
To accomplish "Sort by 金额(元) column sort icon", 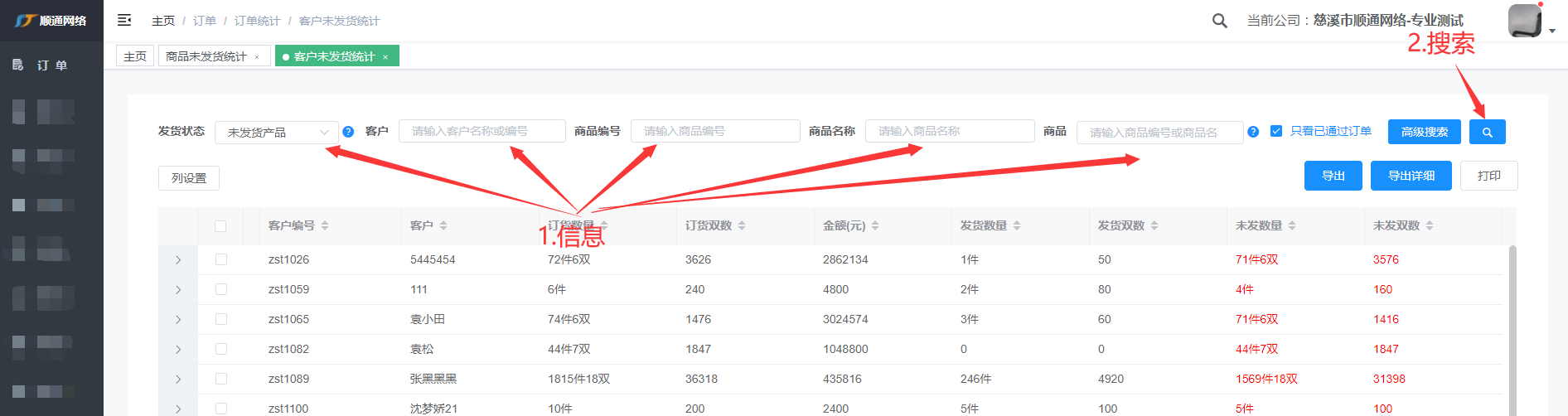I will (875, 225).
